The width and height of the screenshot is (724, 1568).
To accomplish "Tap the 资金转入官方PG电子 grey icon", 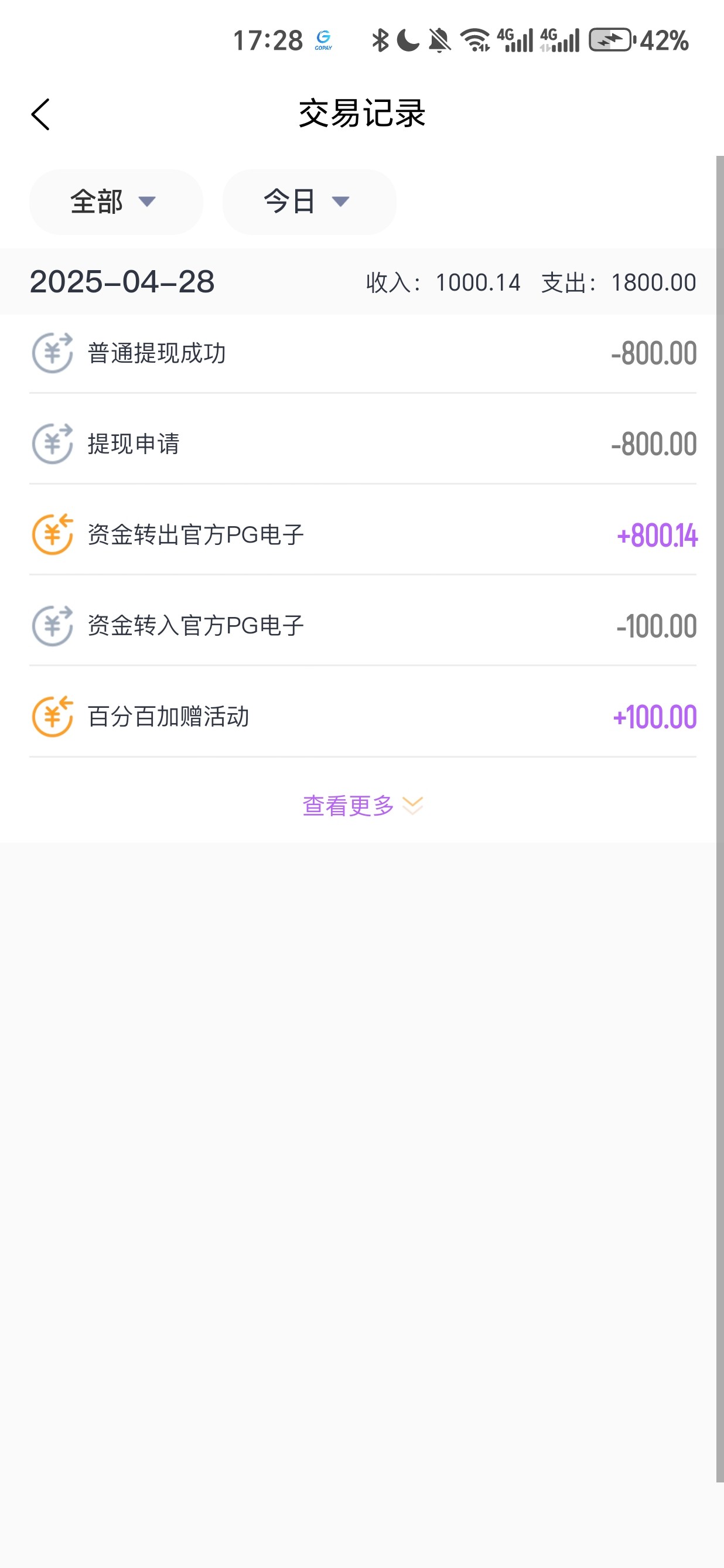I will pyautogui.click(x=52, y=626).
